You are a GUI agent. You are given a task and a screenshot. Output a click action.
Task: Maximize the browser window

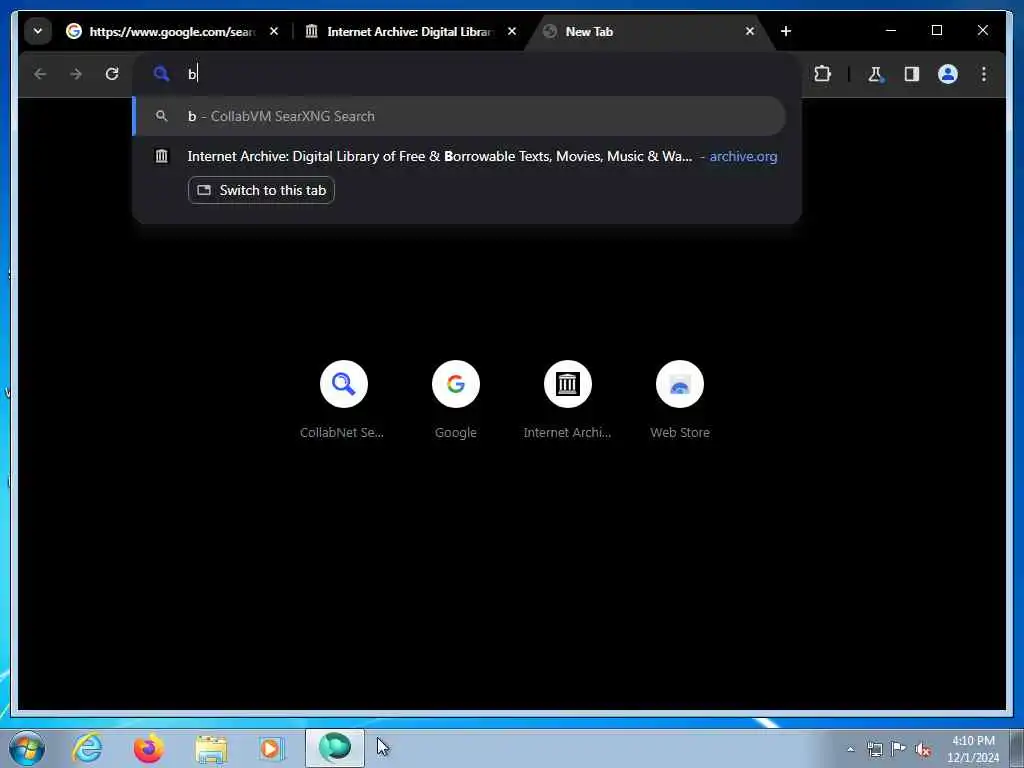(936, 31)
